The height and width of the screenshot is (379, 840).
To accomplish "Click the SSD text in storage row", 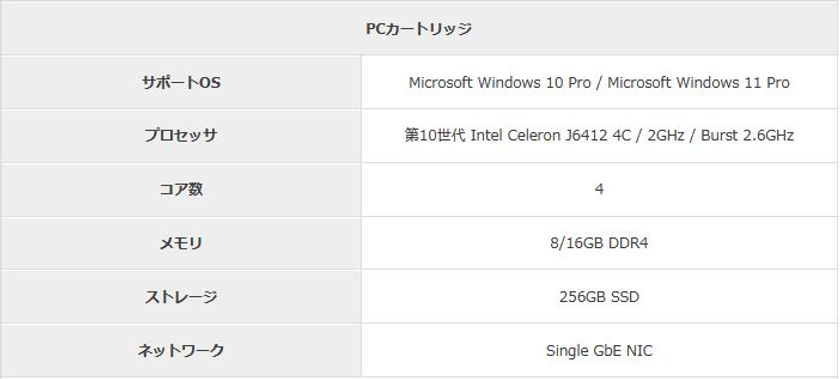I will [x=624, y=296].
